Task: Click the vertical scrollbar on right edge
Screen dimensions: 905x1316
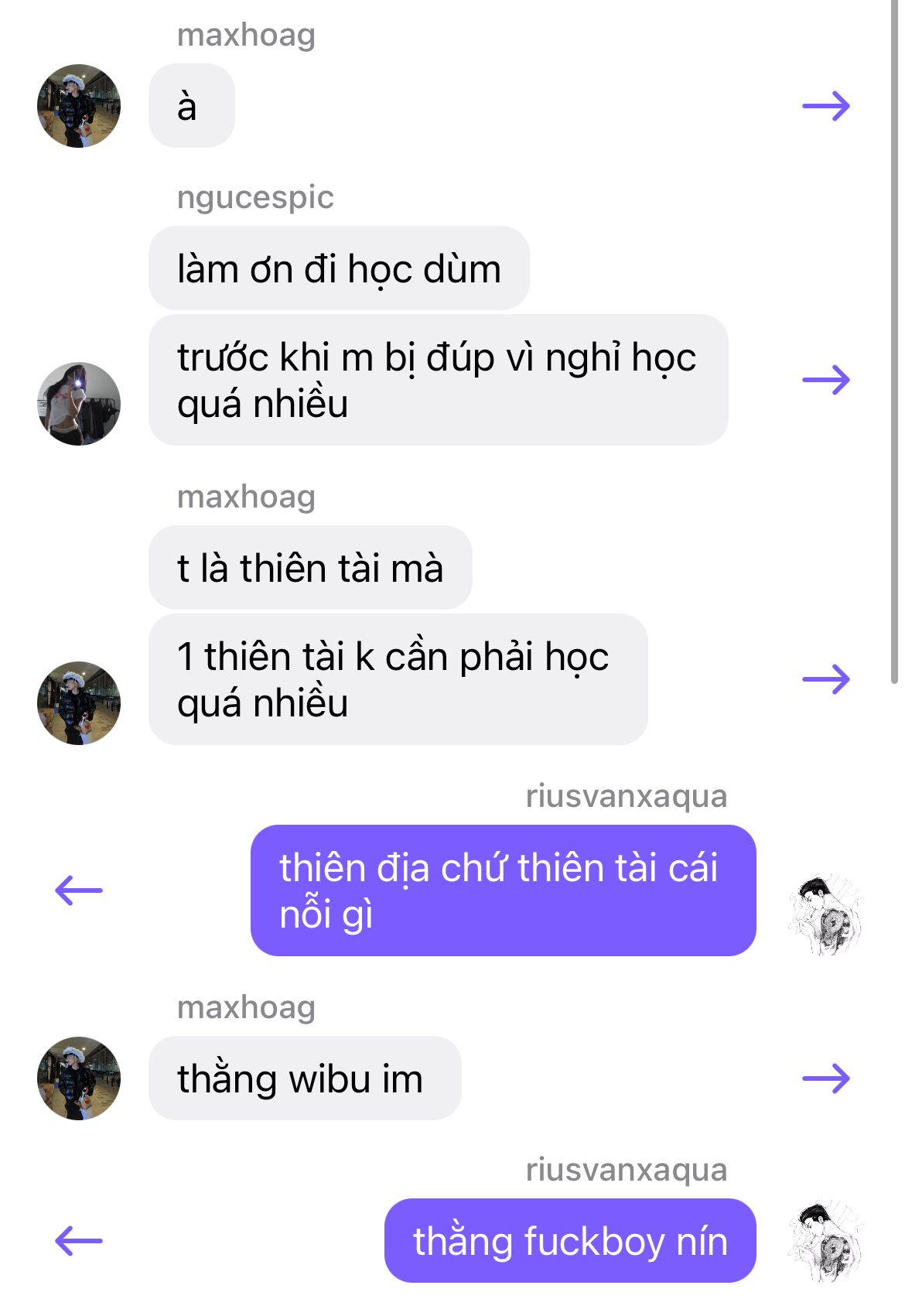Action: tap(894, 341)
